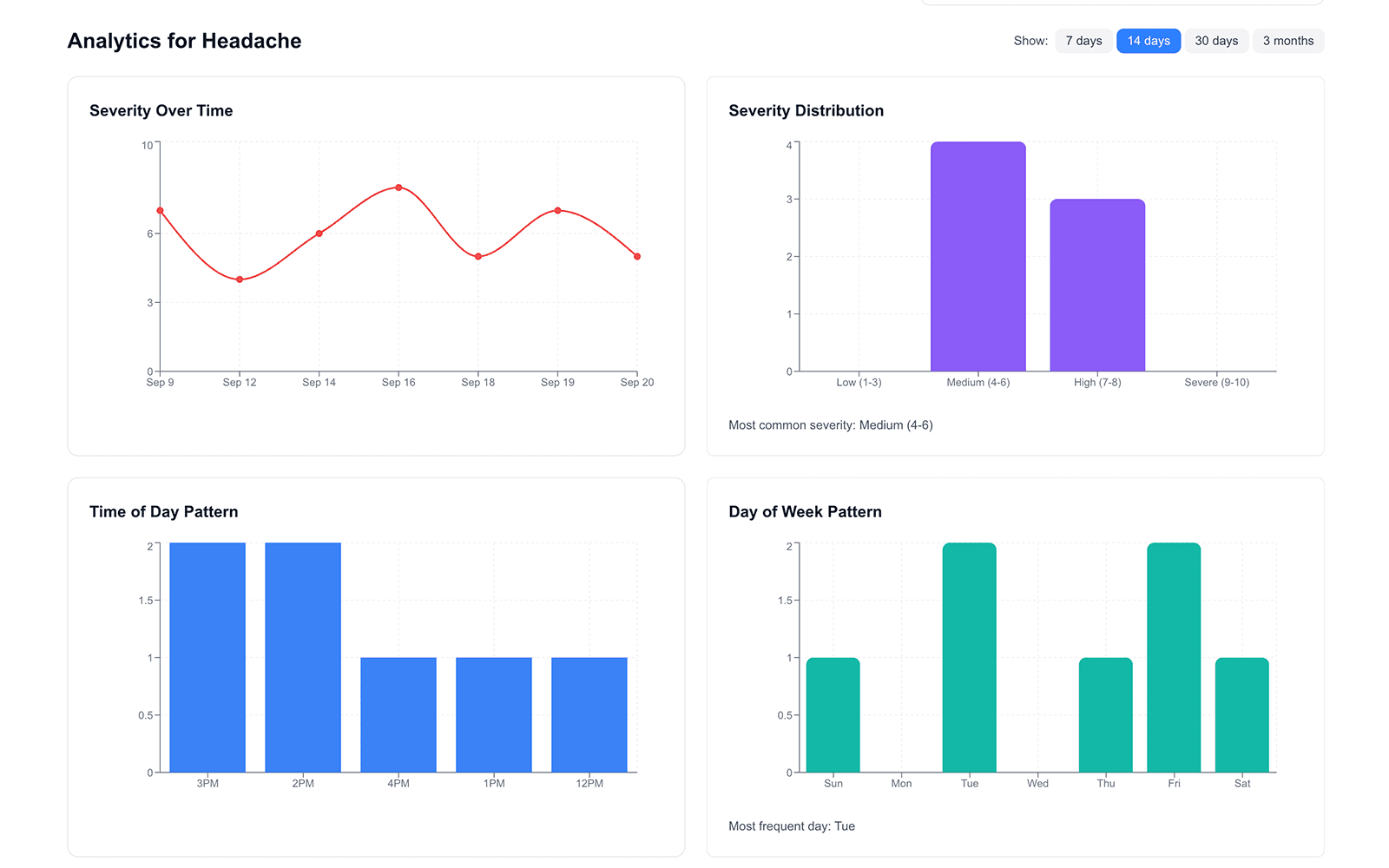This screenshot has height=868, width=1389.
Task: Switch to the 30 days view
Action: (x=1216, y=40)
